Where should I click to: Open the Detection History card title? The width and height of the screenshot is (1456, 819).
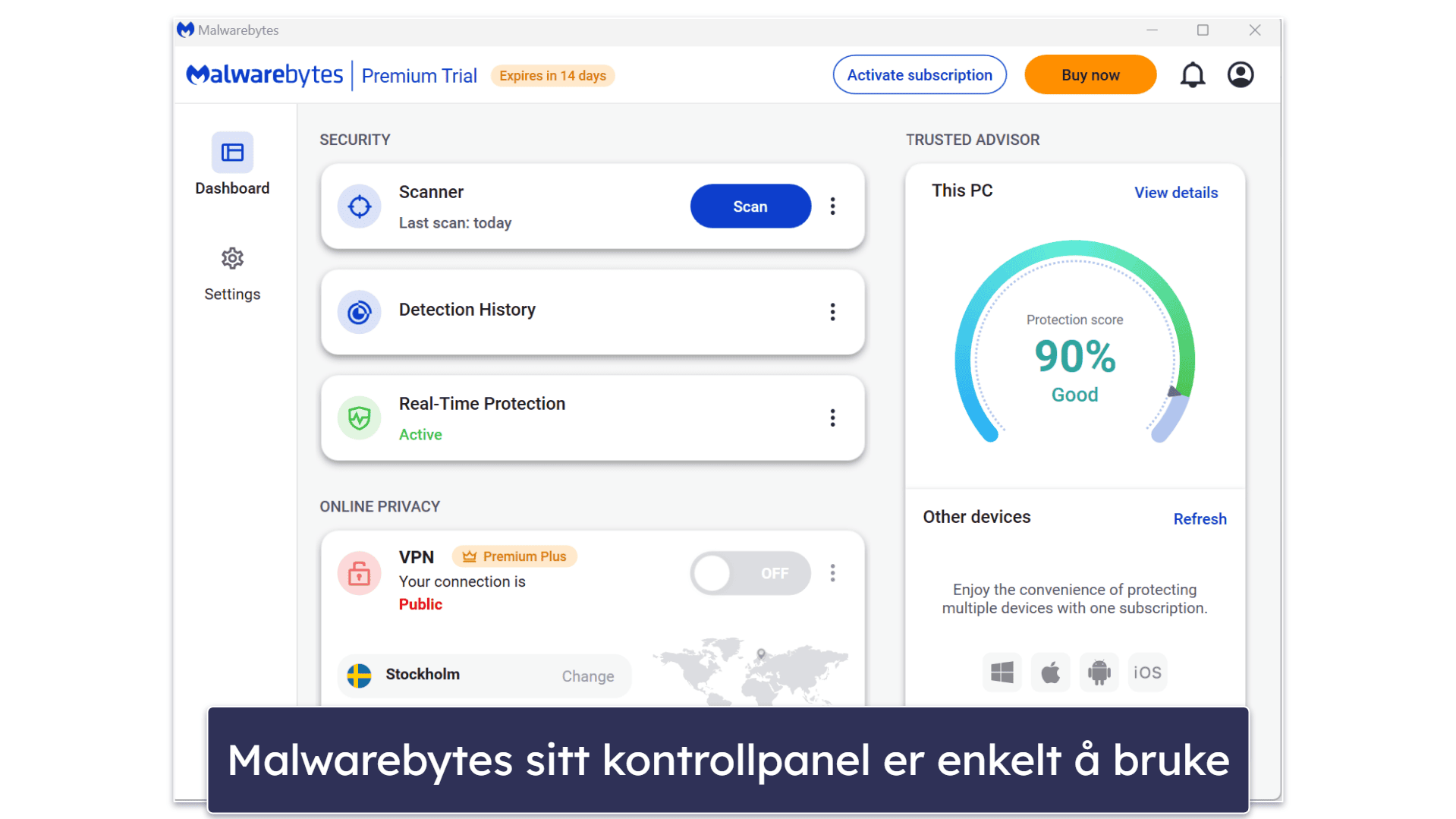(467, 310)
